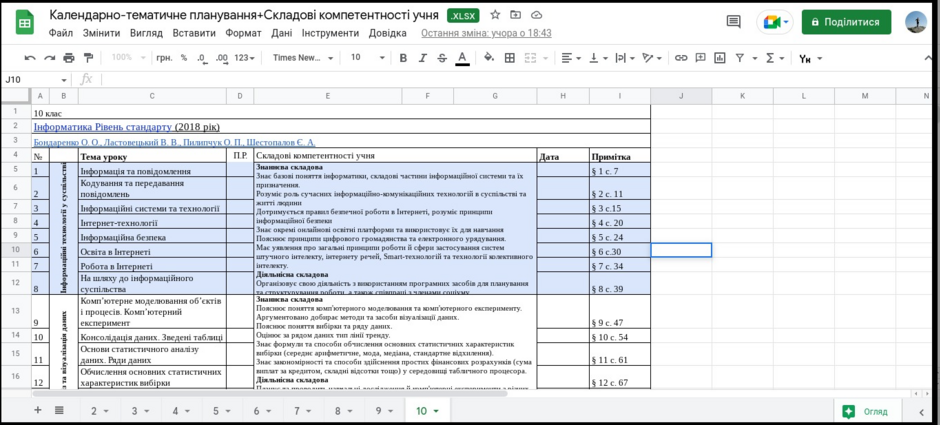Open the Times New Roman font dropdown
The height and width of the screenshot is (425, 940).
coord(303,58)
